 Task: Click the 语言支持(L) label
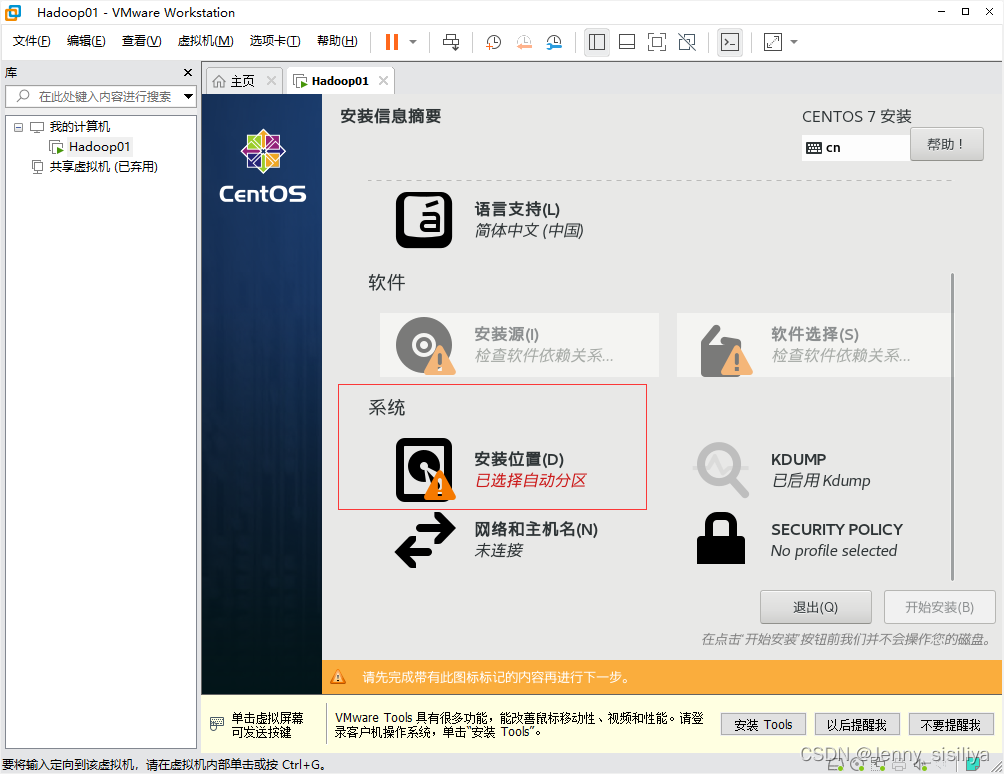tap(517, 209)
